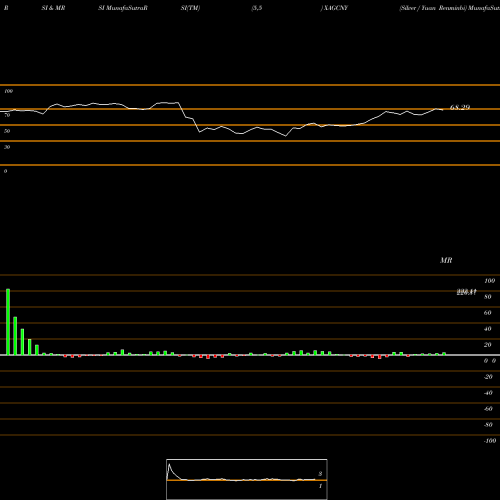The image size is (500, 500).
Task: Click the MR axis label 40
Action: [x=488, y=329]
